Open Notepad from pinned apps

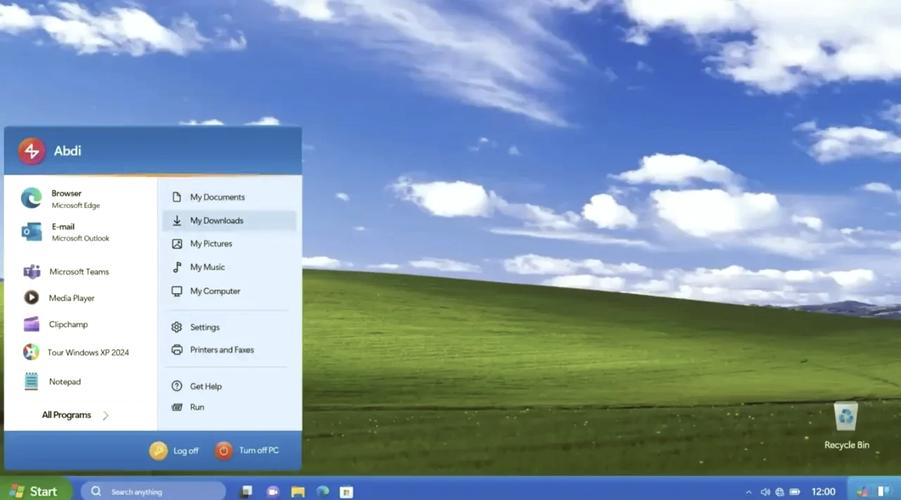click(52, 381)
